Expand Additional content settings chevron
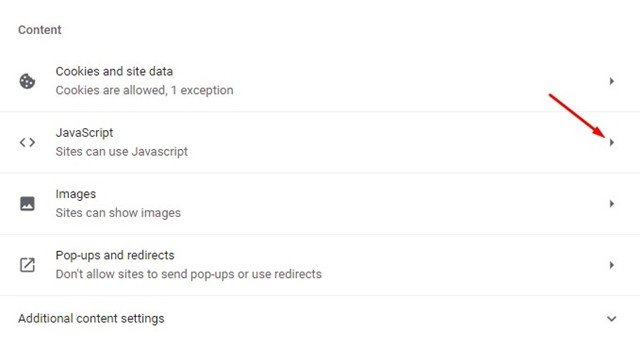The height and width of the screenshot is (364, 640). click(611, 319)
